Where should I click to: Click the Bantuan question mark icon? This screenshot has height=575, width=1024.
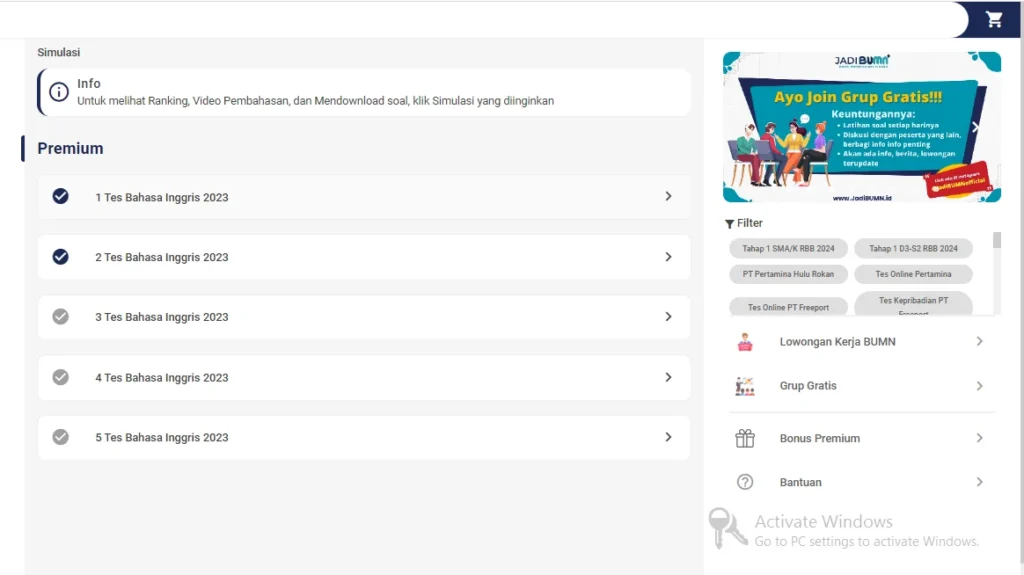click(745, 482)
